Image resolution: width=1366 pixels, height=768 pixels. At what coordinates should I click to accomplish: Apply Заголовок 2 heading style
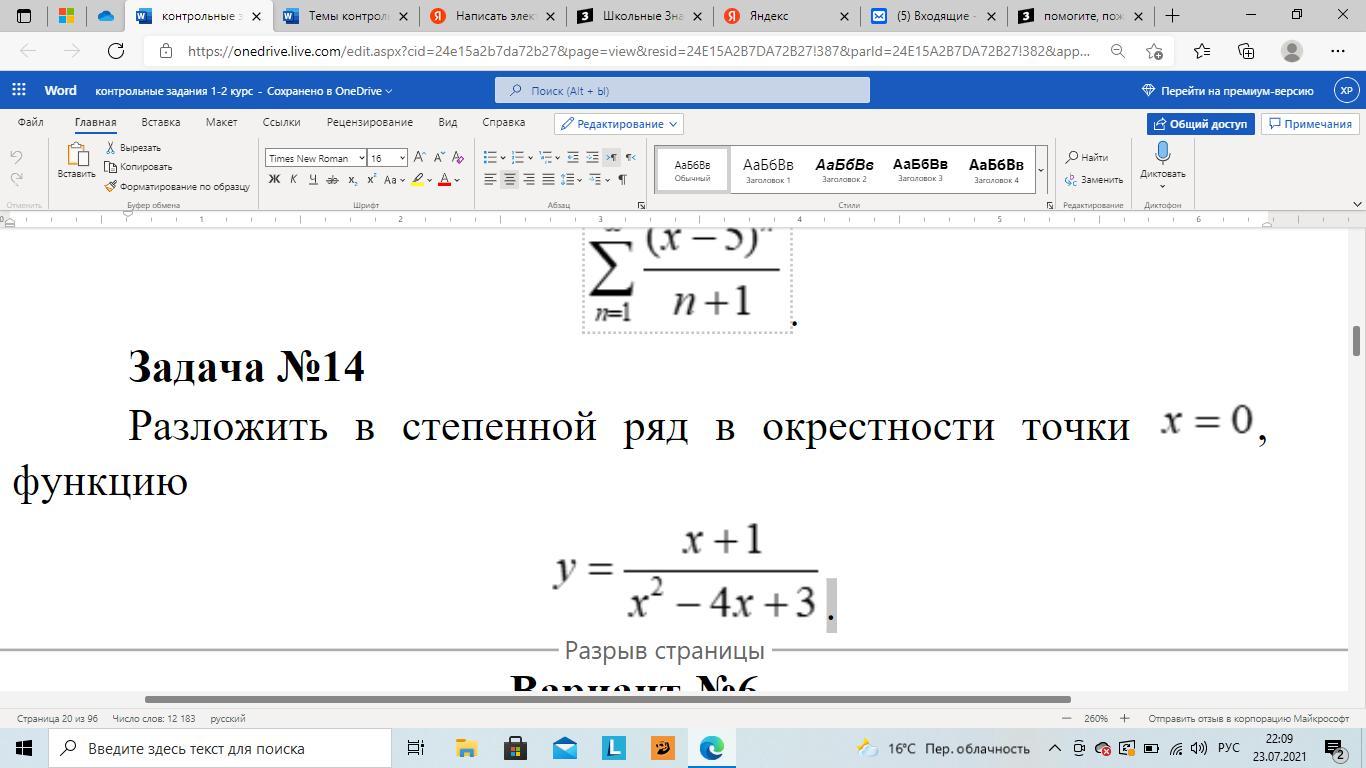click(x=844, y=169)
